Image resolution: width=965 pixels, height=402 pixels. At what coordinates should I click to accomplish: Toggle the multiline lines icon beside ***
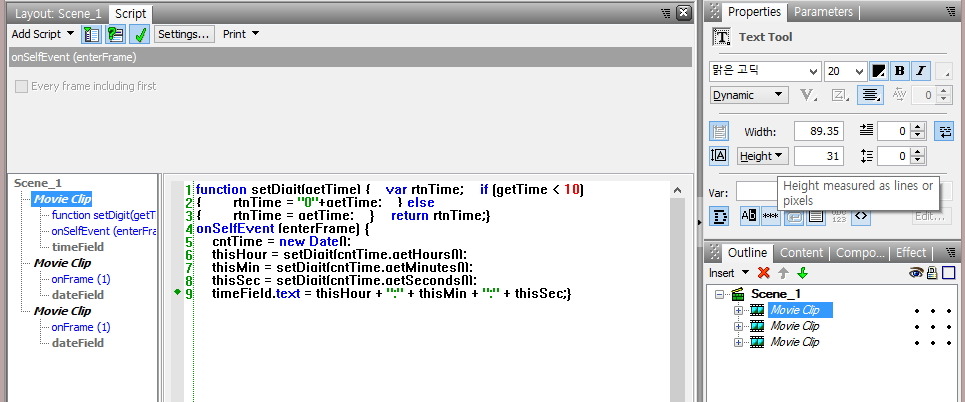coord(816,216)
